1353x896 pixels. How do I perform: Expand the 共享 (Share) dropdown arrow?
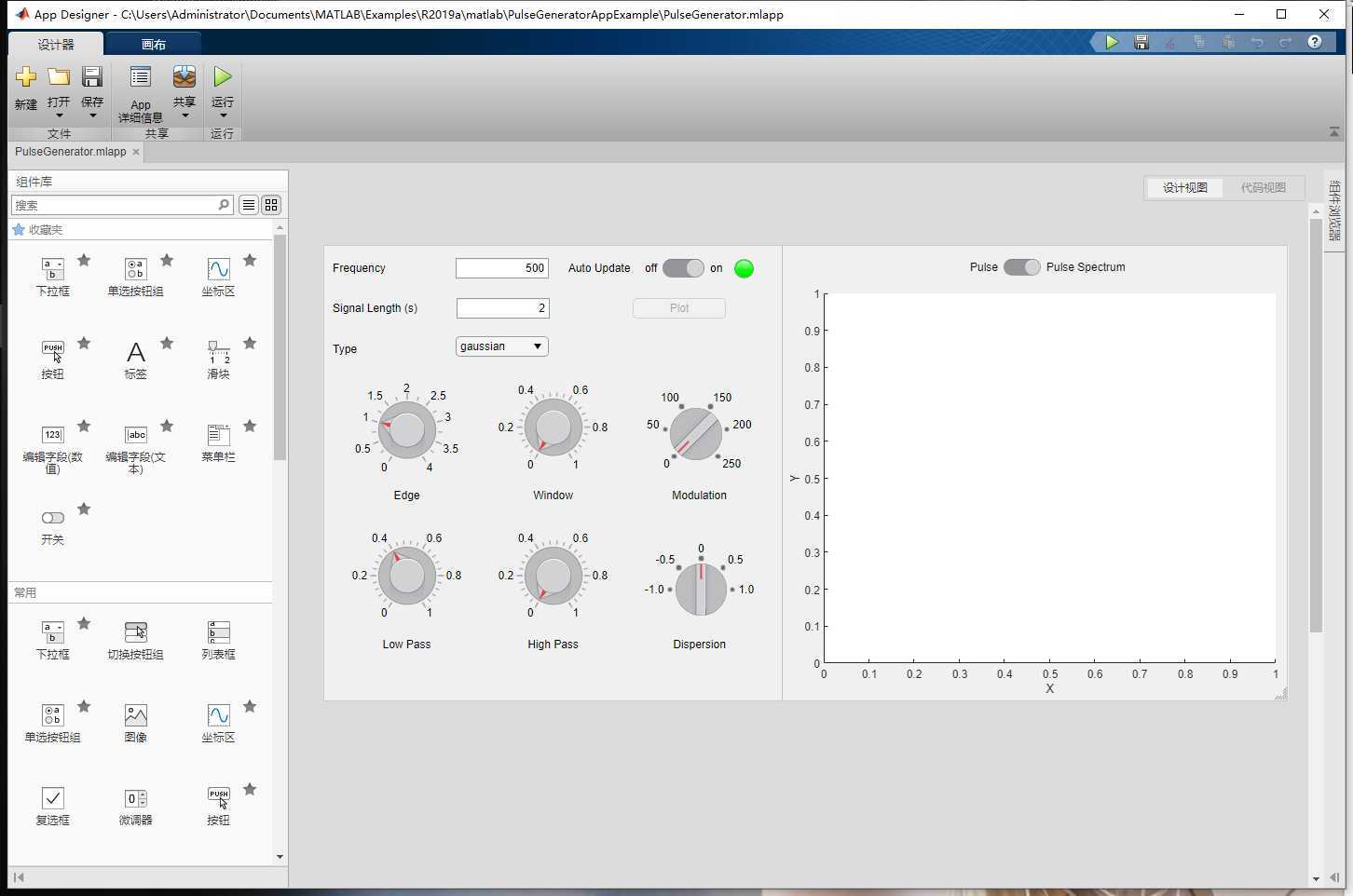point(184,115)
